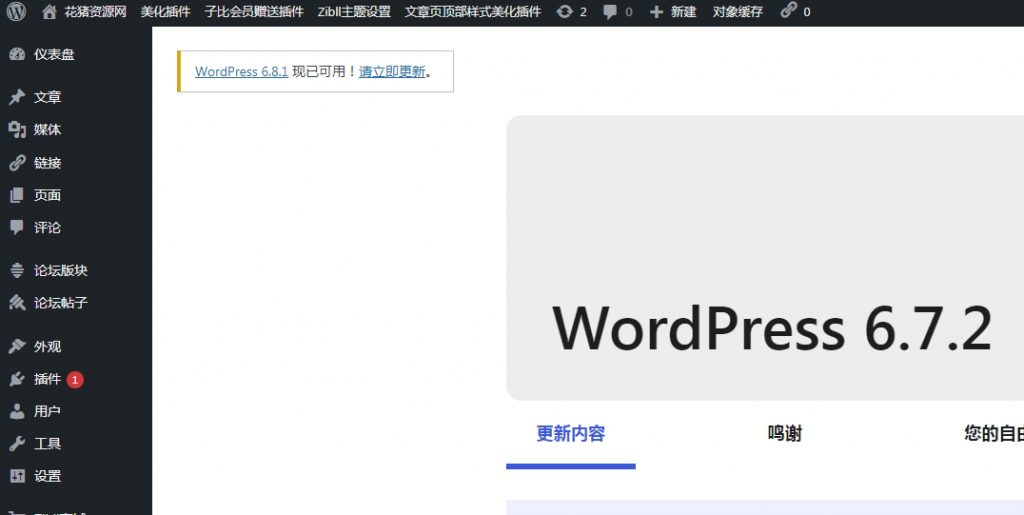
Task: Click the pages icon beside 页面
Action: (x=17, y=195)
